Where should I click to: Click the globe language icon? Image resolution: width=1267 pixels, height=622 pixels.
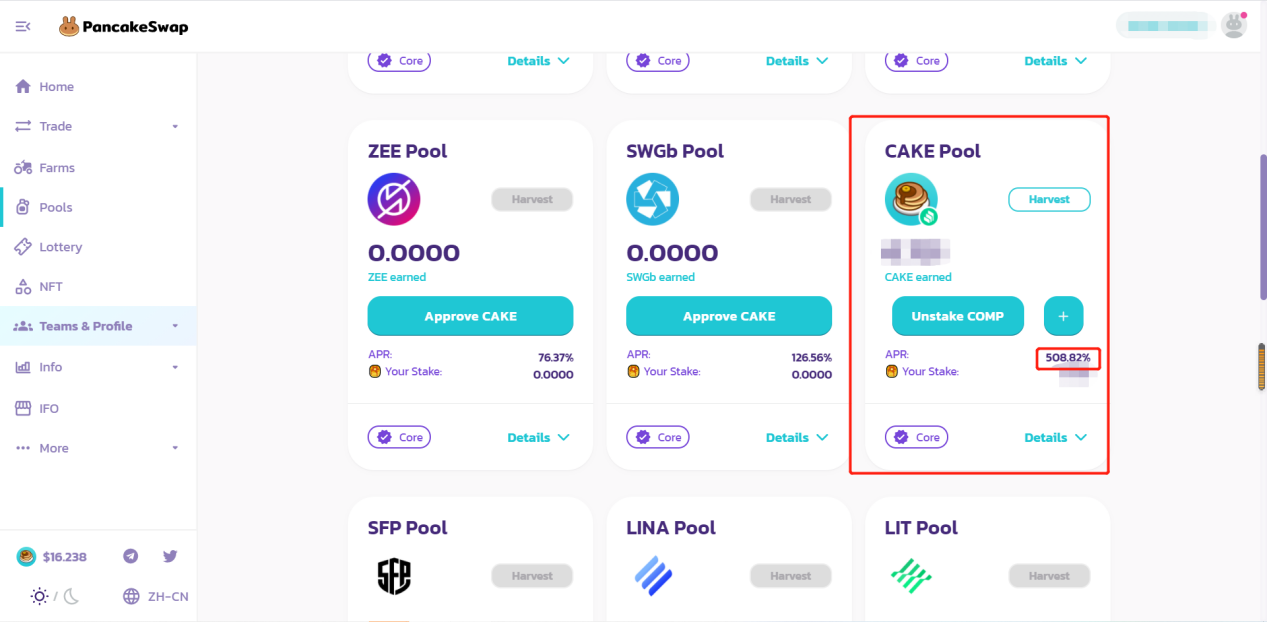tap(131, 596)
